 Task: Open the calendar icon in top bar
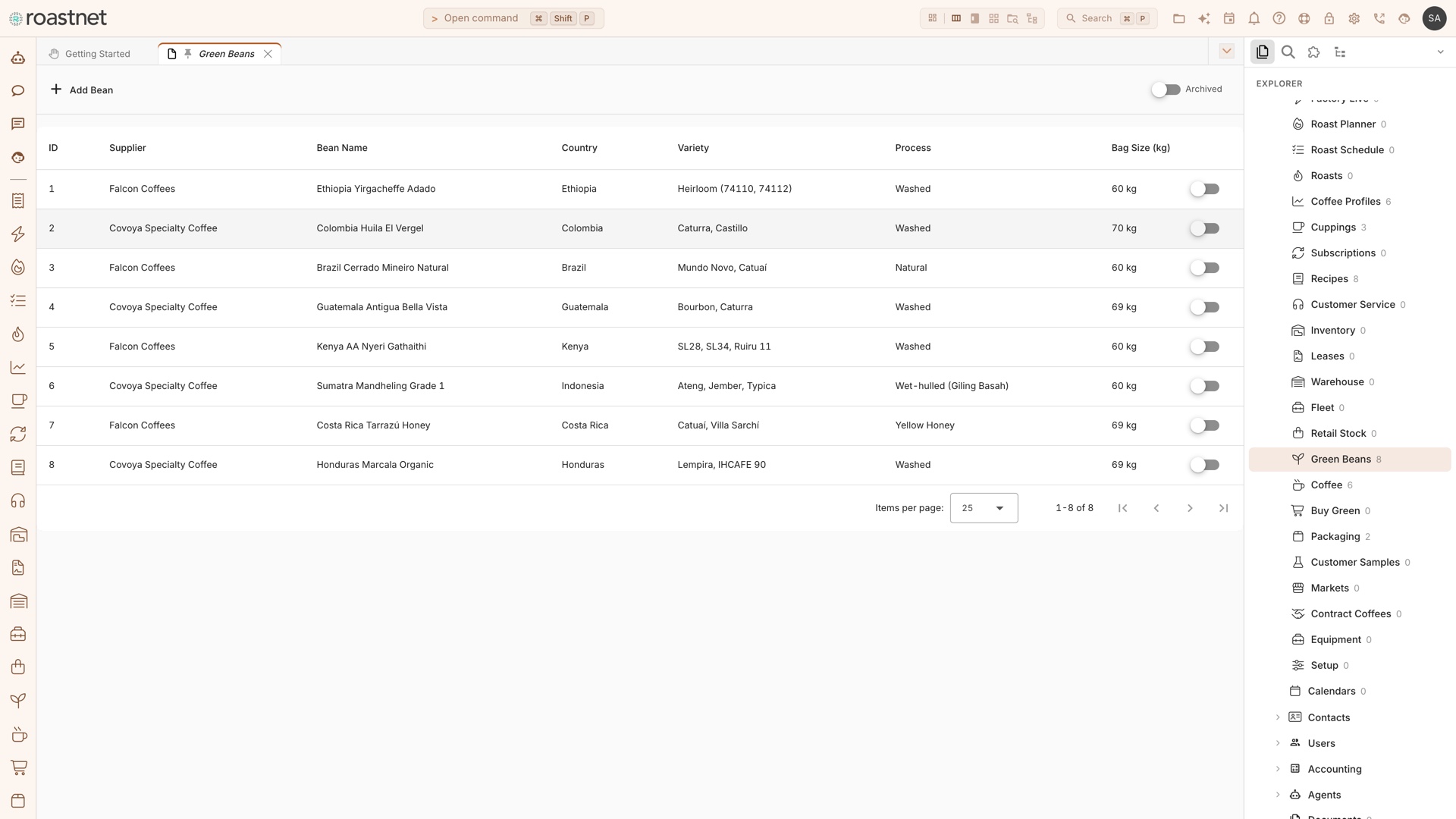[x=1228, y=18]
